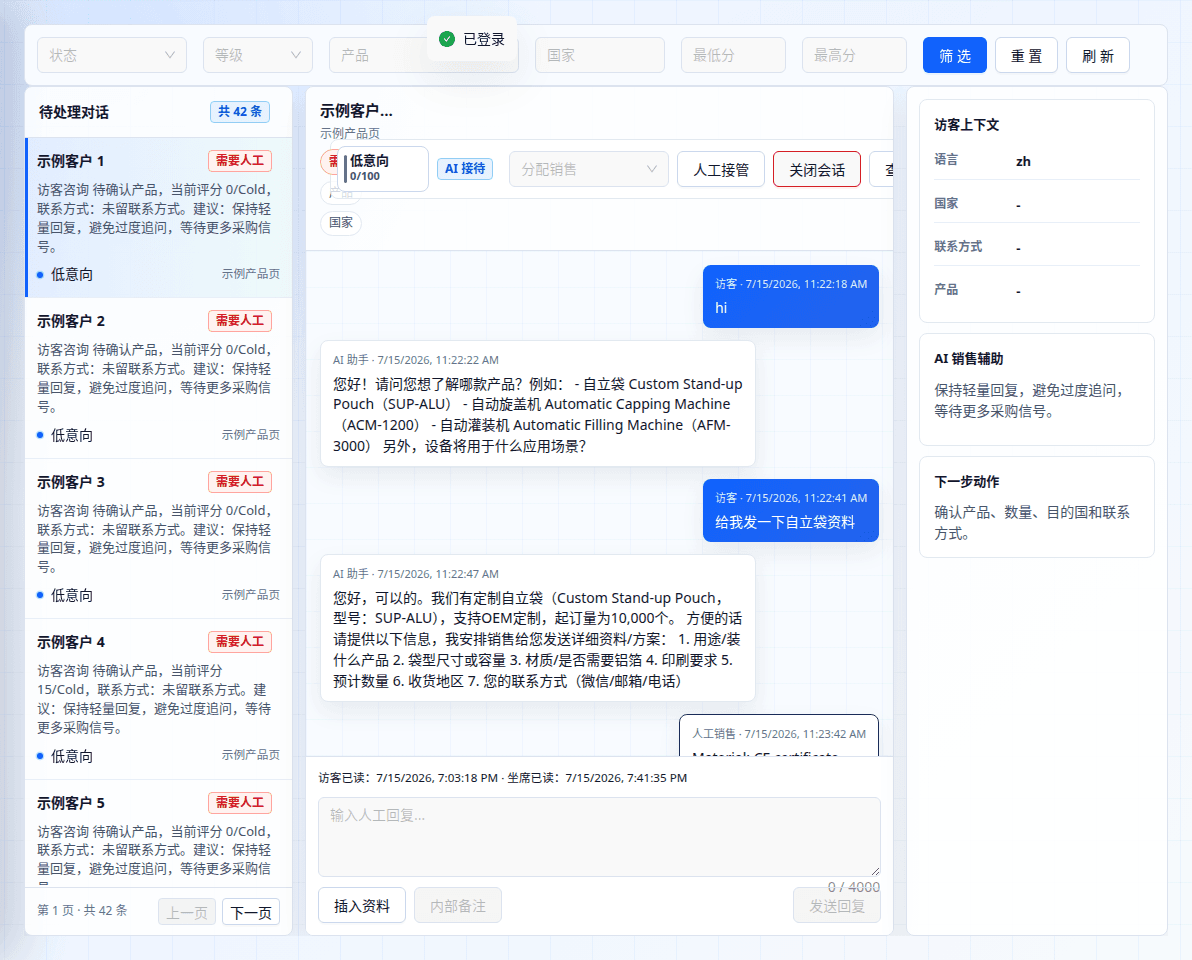1192x960 pixels.
Task: Click 第 1 页 · 共 42 条 pagination text
Action: (82, 910)
